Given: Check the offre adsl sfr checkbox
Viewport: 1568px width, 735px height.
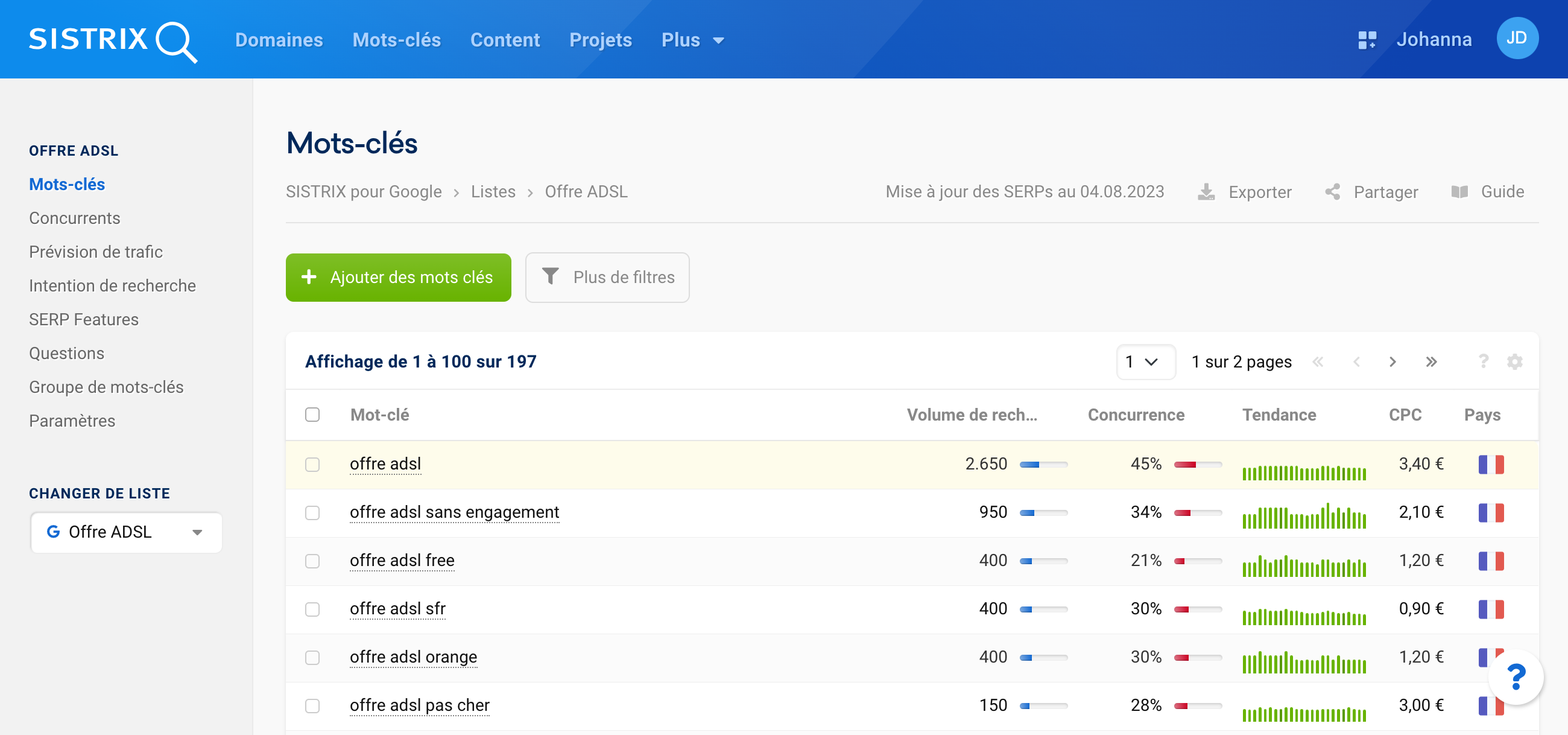Looking at the screenshot, I should point(312,609).
